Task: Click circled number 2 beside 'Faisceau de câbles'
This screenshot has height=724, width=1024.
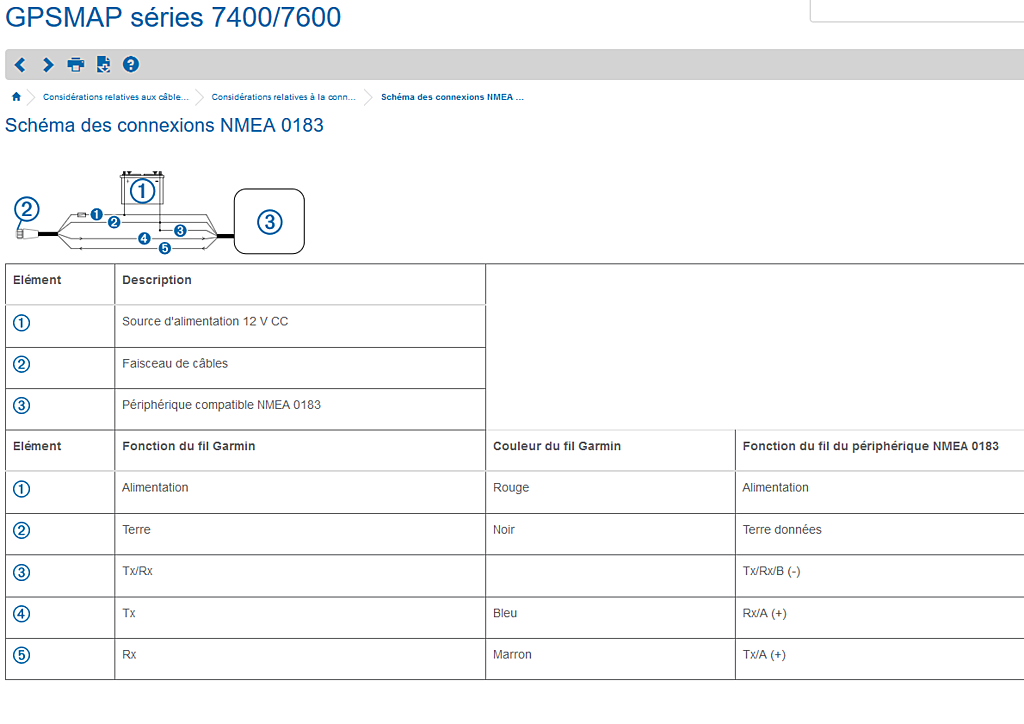Action: 22,364
